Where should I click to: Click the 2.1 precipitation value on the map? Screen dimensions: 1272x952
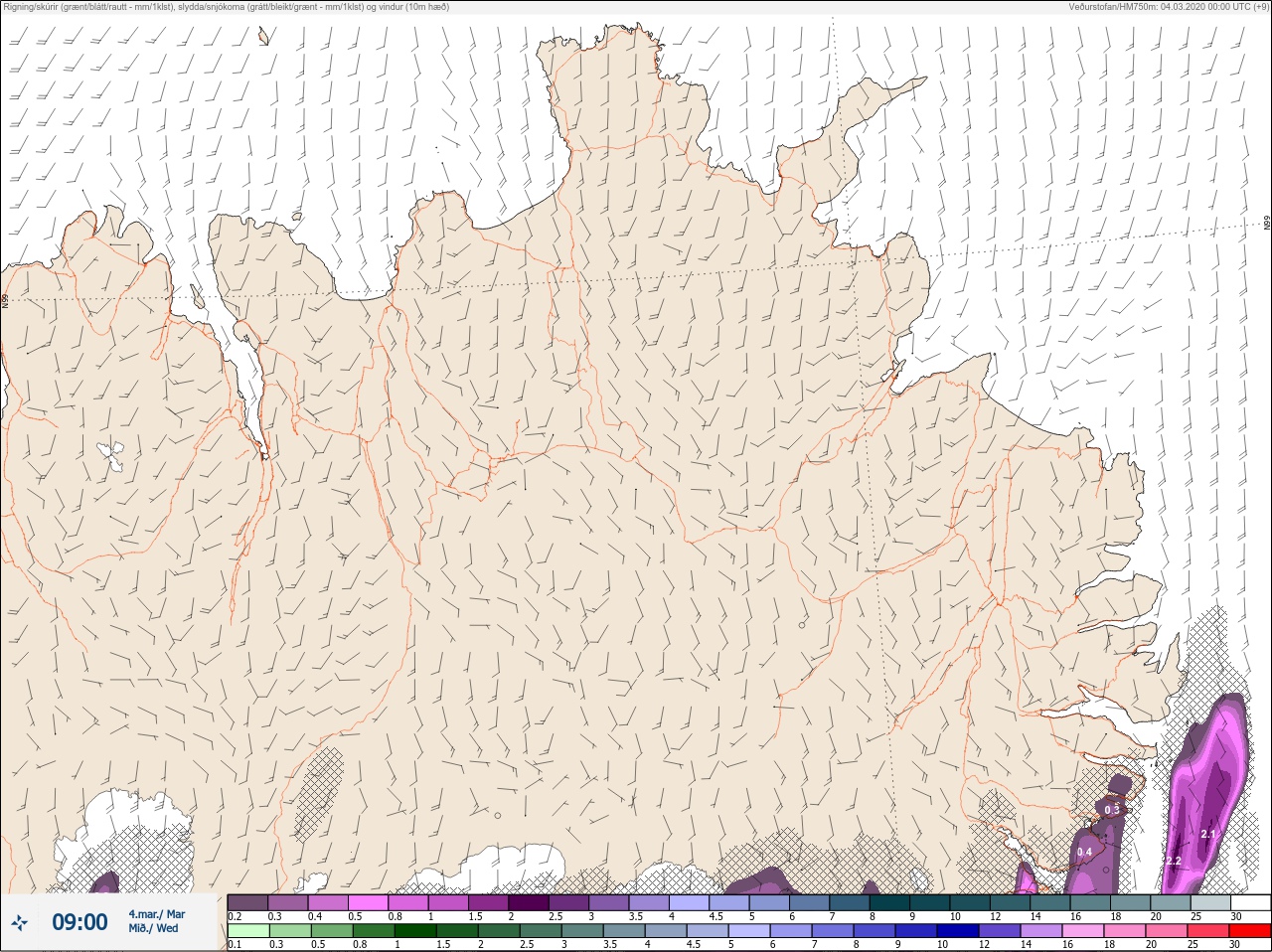click(x=1208, y=834)
